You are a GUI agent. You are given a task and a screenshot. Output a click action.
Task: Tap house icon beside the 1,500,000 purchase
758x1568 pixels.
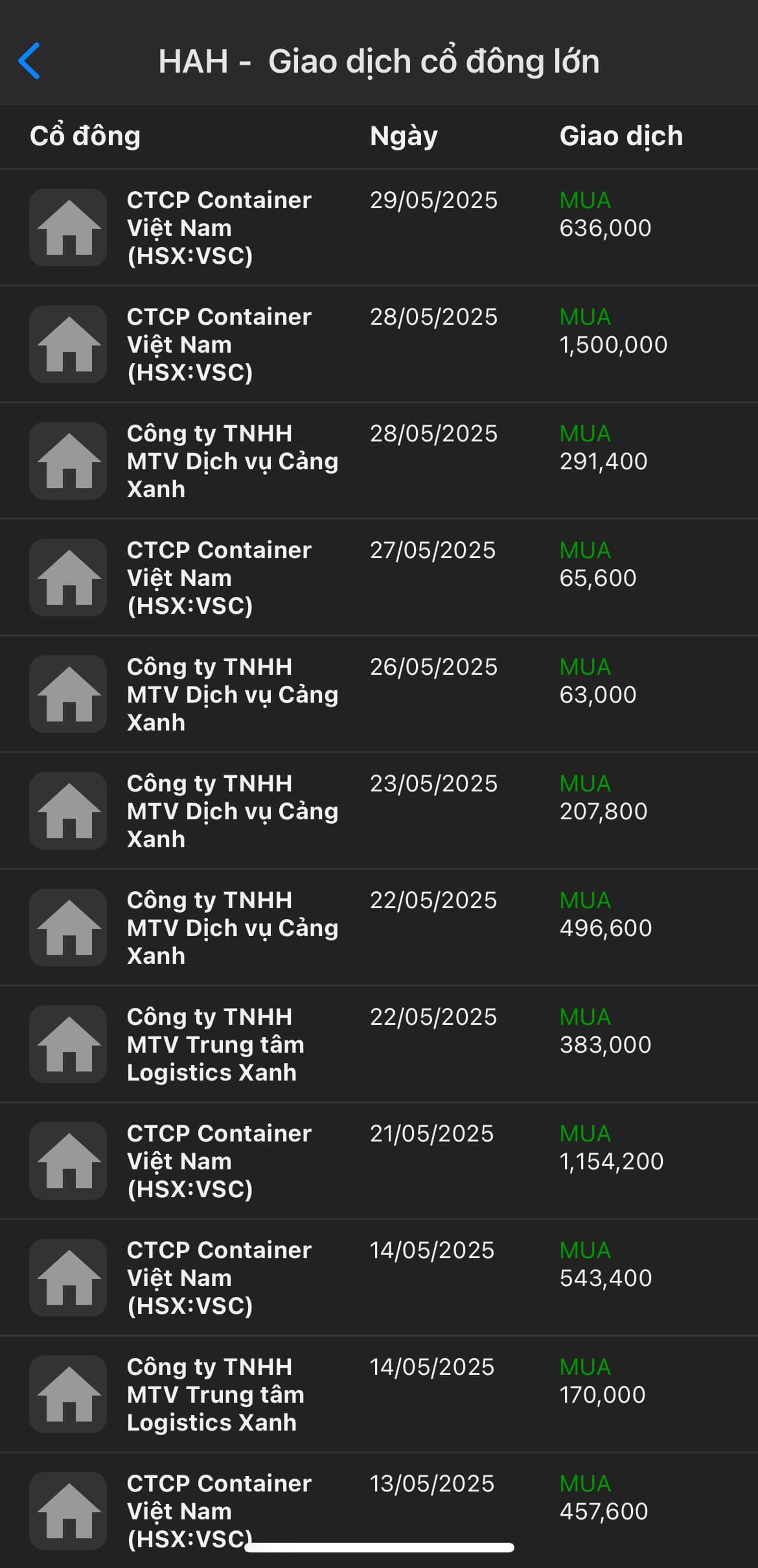click(x=68, y=344)
